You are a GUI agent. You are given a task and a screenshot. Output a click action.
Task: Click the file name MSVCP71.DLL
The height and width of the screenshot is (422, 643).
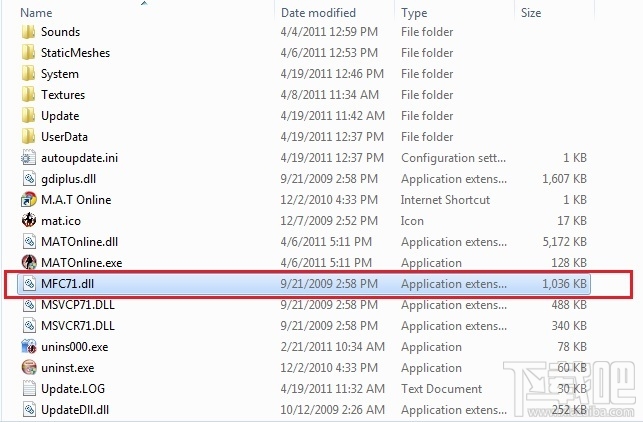(78, 305)
